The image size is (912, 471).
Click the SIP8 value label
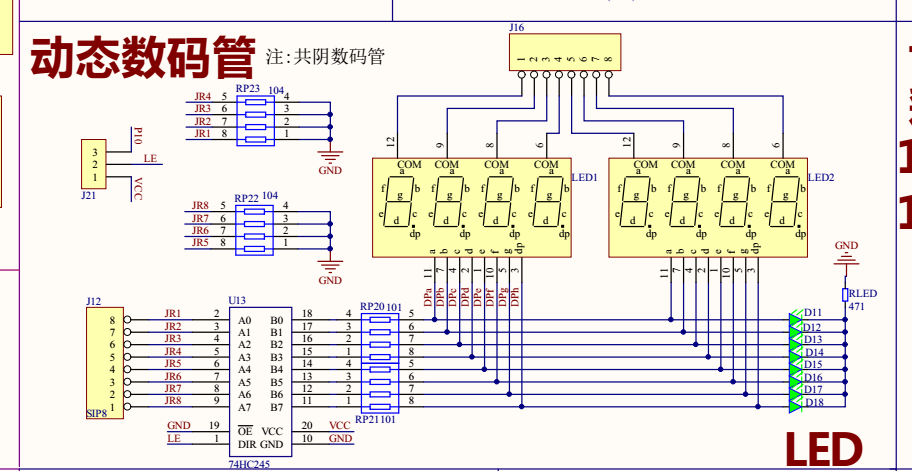[x=97, y=413]
